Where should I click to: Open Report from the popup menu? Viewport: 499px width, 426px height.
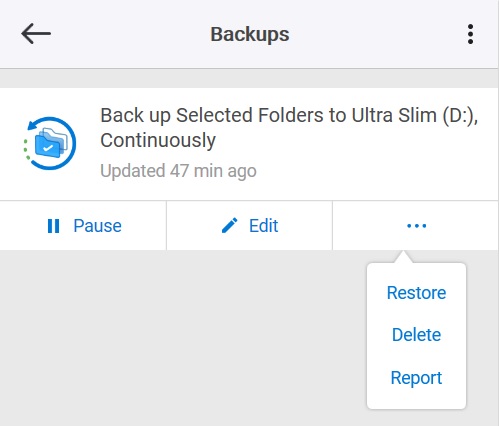416,378
